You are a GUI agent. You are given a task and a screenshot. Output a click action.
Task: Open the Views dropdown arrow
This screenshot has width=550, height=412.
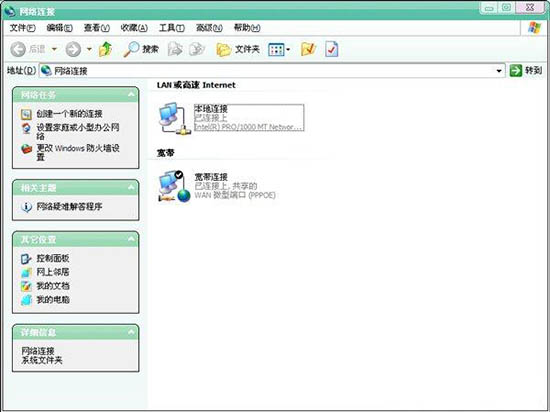coord(288,49)
